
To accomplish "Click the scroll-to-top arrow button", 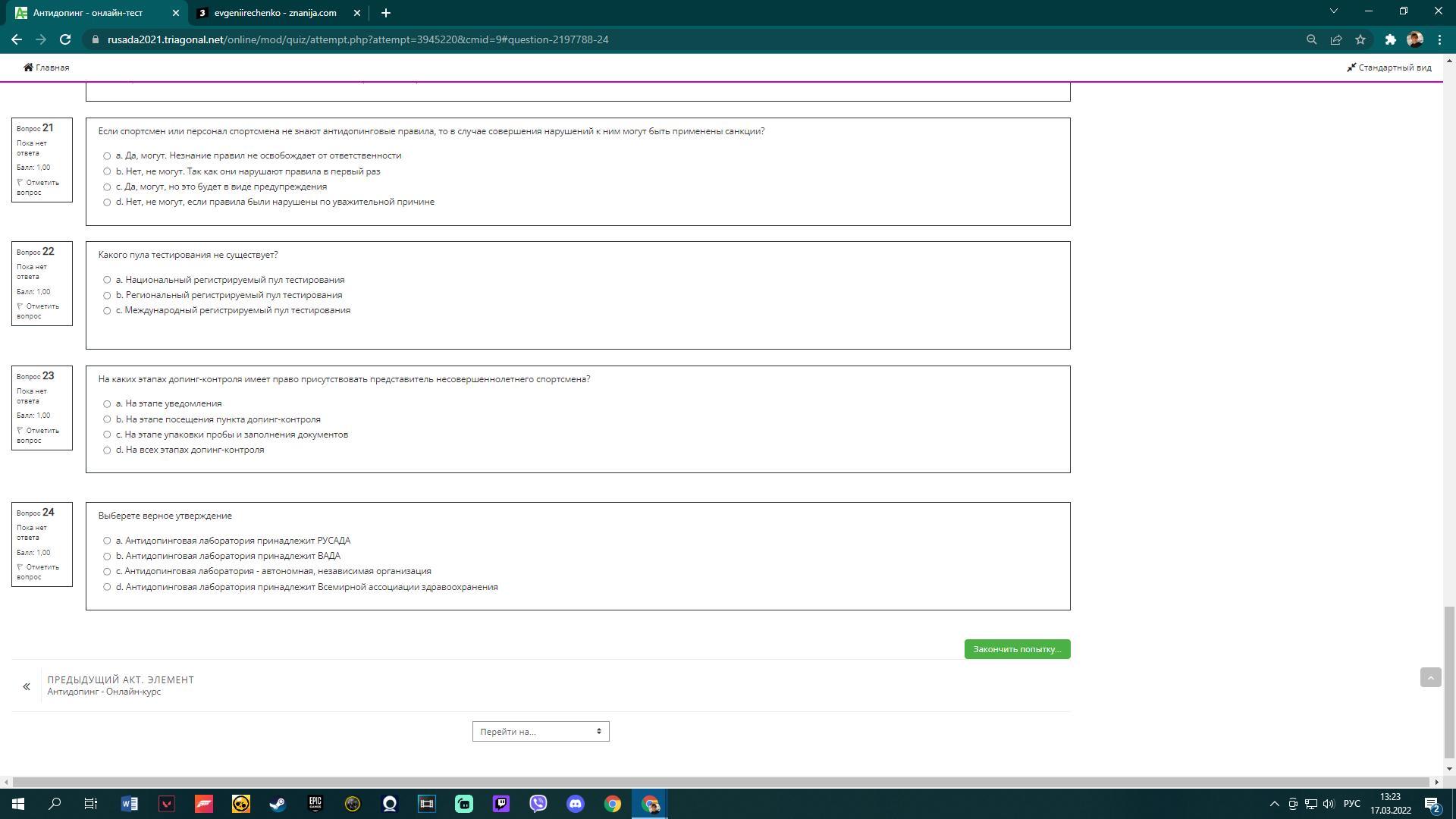I will [1430, 677].
